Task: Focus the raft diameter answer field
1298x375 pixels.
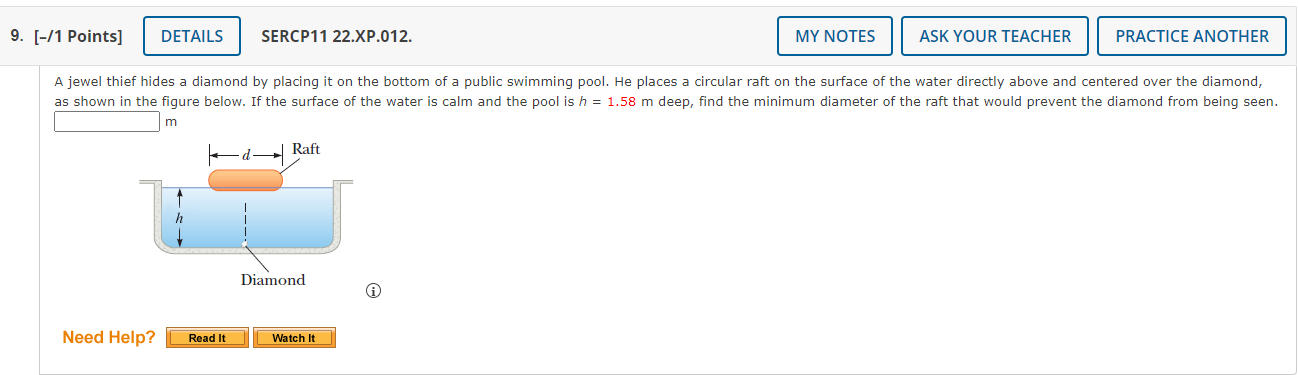Action: point(107,122)
